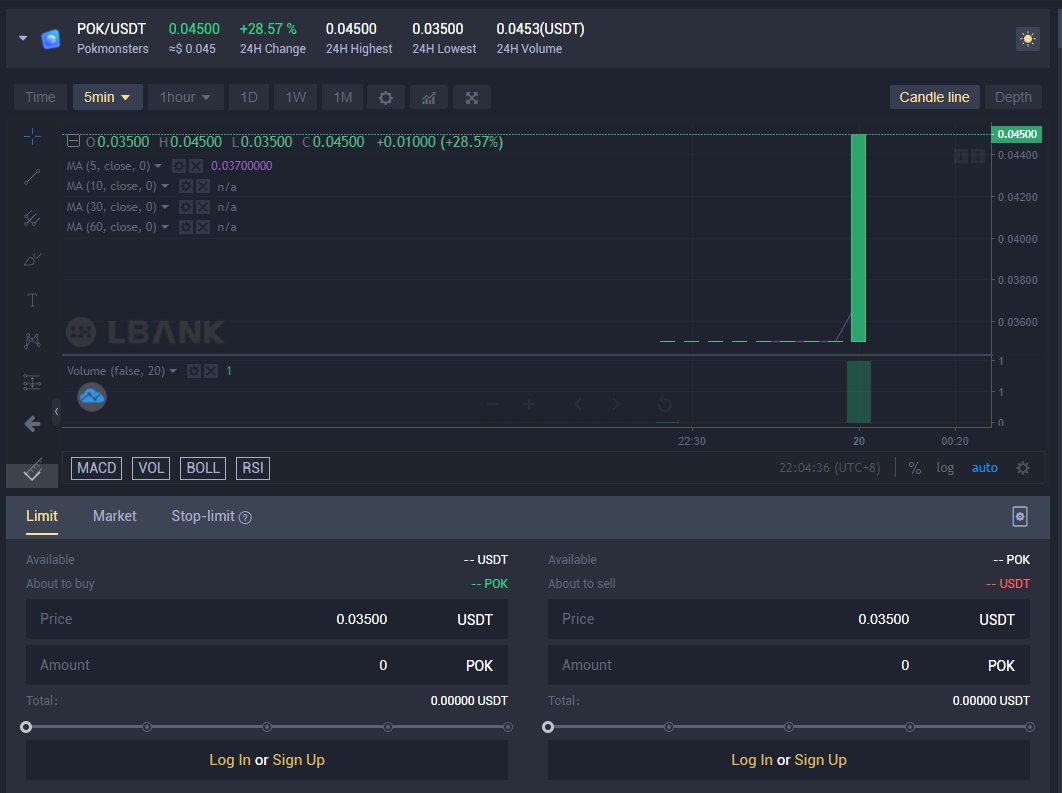1062x793 pixels.
Task: Open MA 30 indicator settings gear
Action: [x=186, y=207]
